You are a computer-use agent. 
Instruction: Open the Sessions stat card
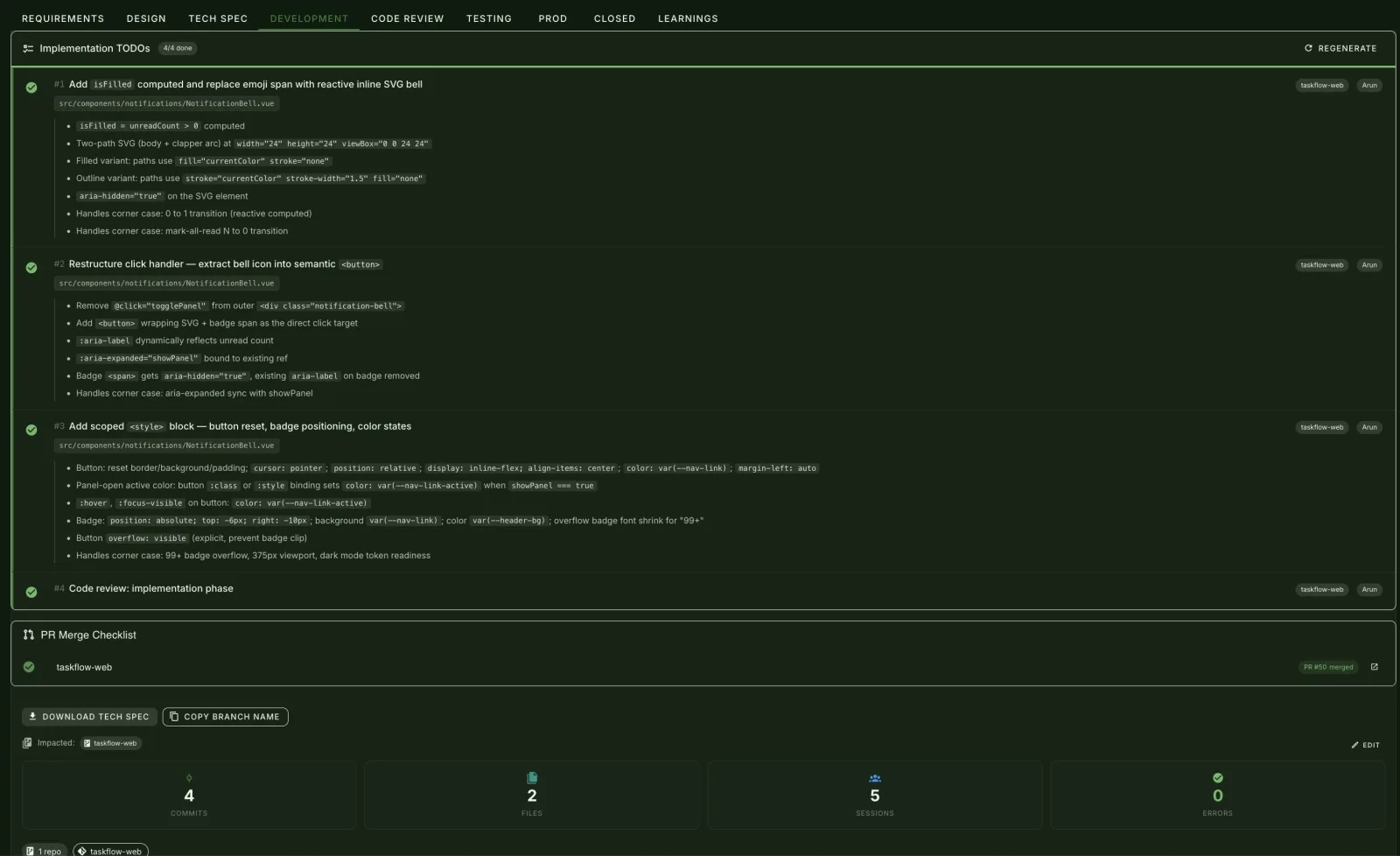(x=875, y=795)
